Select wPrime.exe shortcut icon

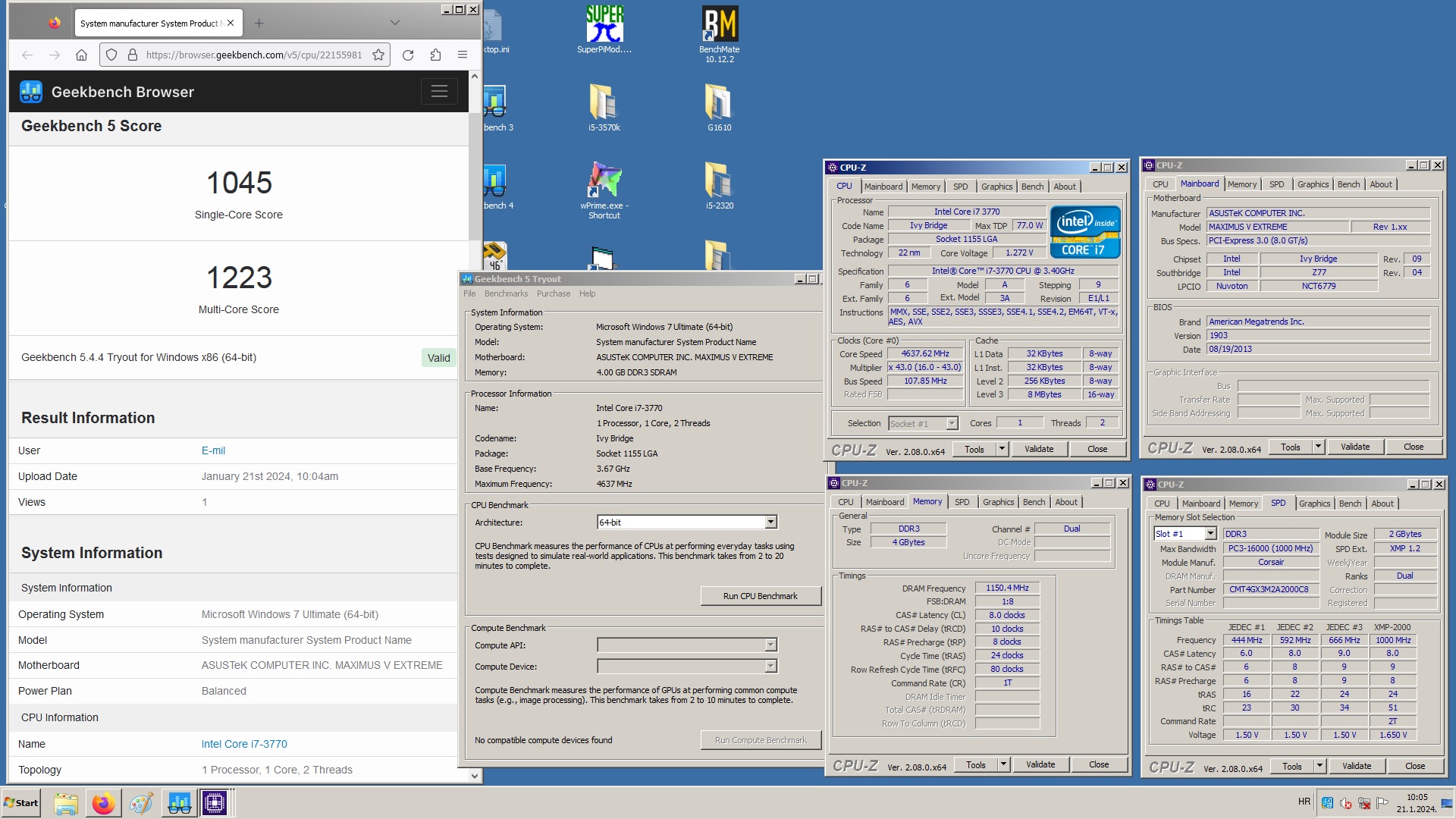[604, 190]
